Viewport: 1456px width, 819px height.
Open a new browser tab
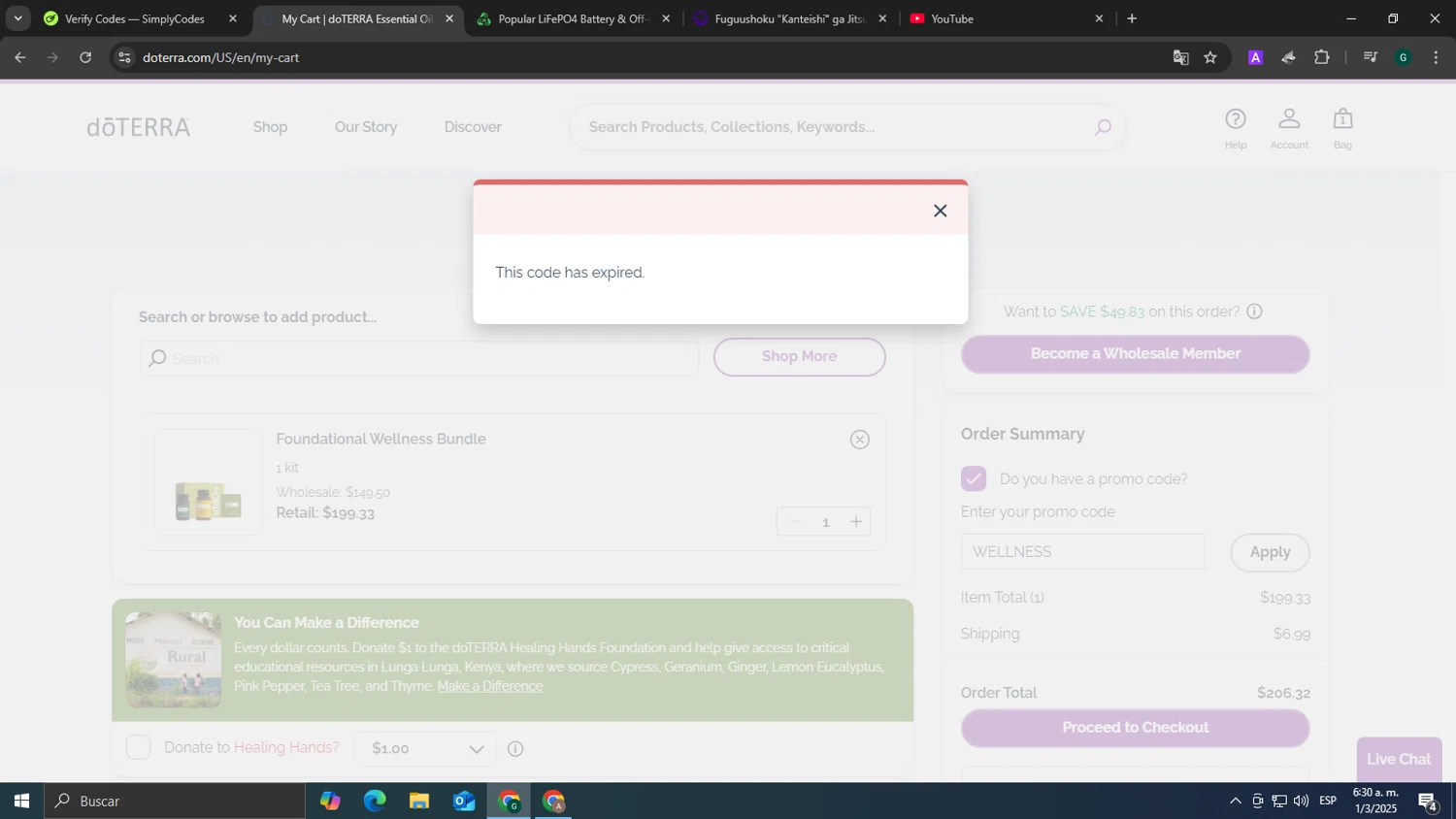1132,18
